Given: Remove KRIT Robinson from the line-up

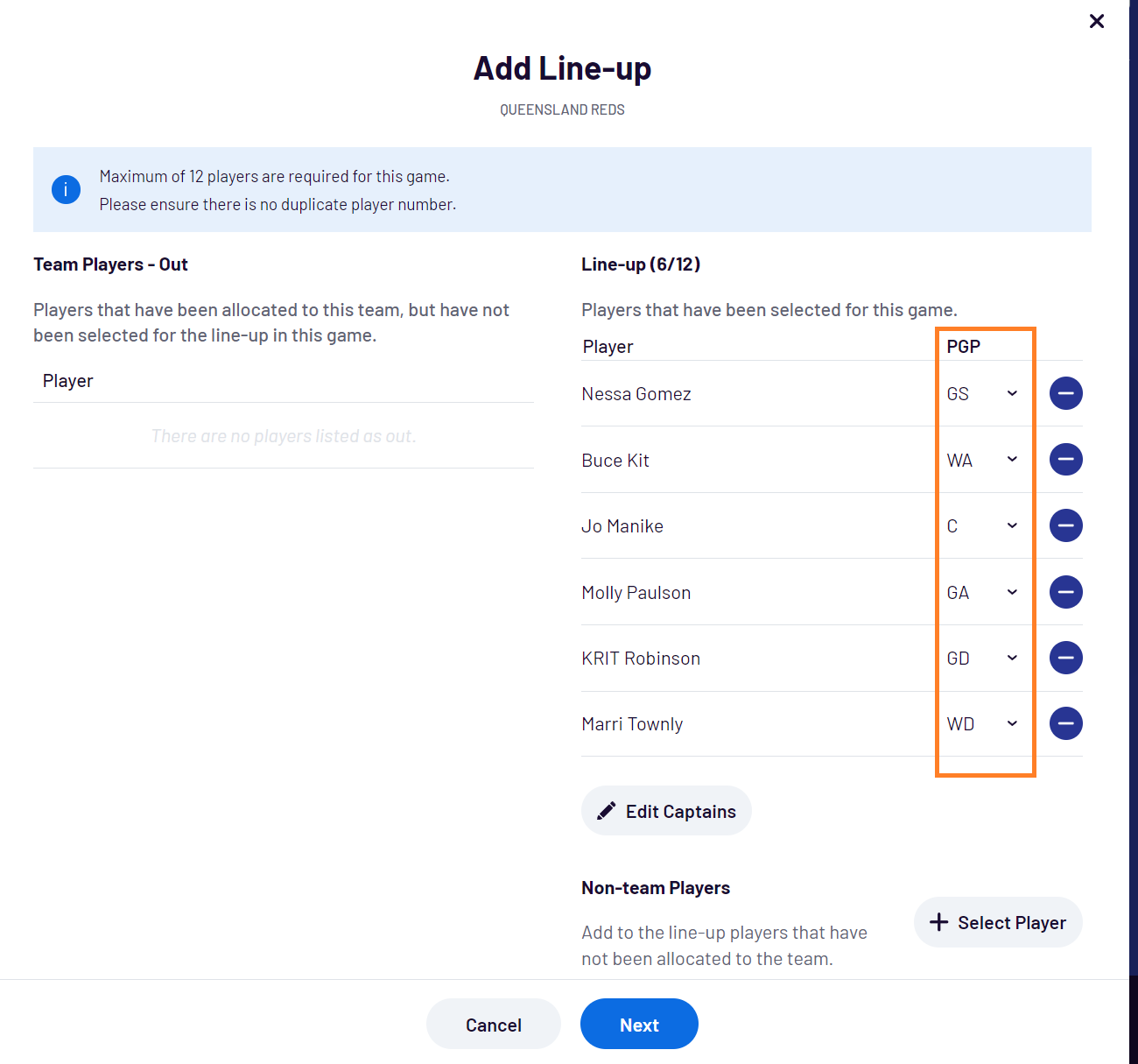Looking at the screenshot, I should click(1065, 658).
